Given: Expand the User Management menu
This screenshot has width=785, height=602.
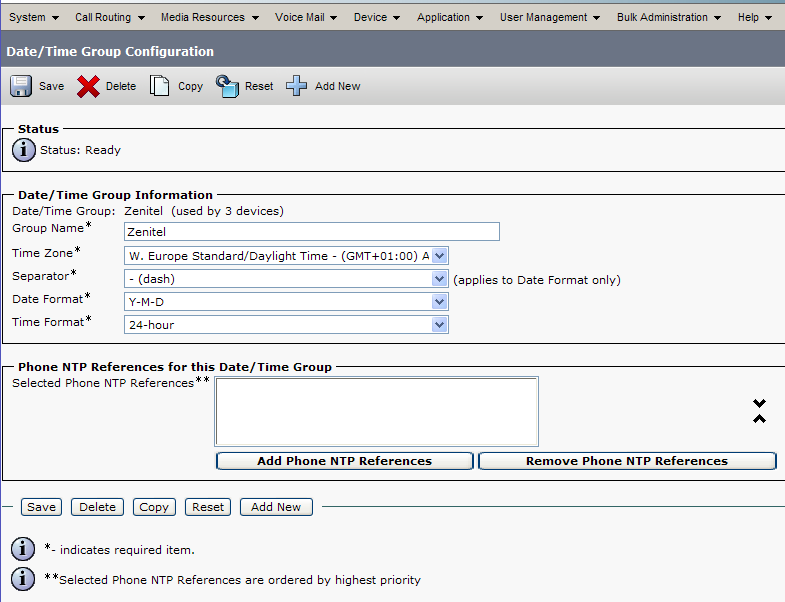Looking at the screenshot, I should [x=550, y=17].
